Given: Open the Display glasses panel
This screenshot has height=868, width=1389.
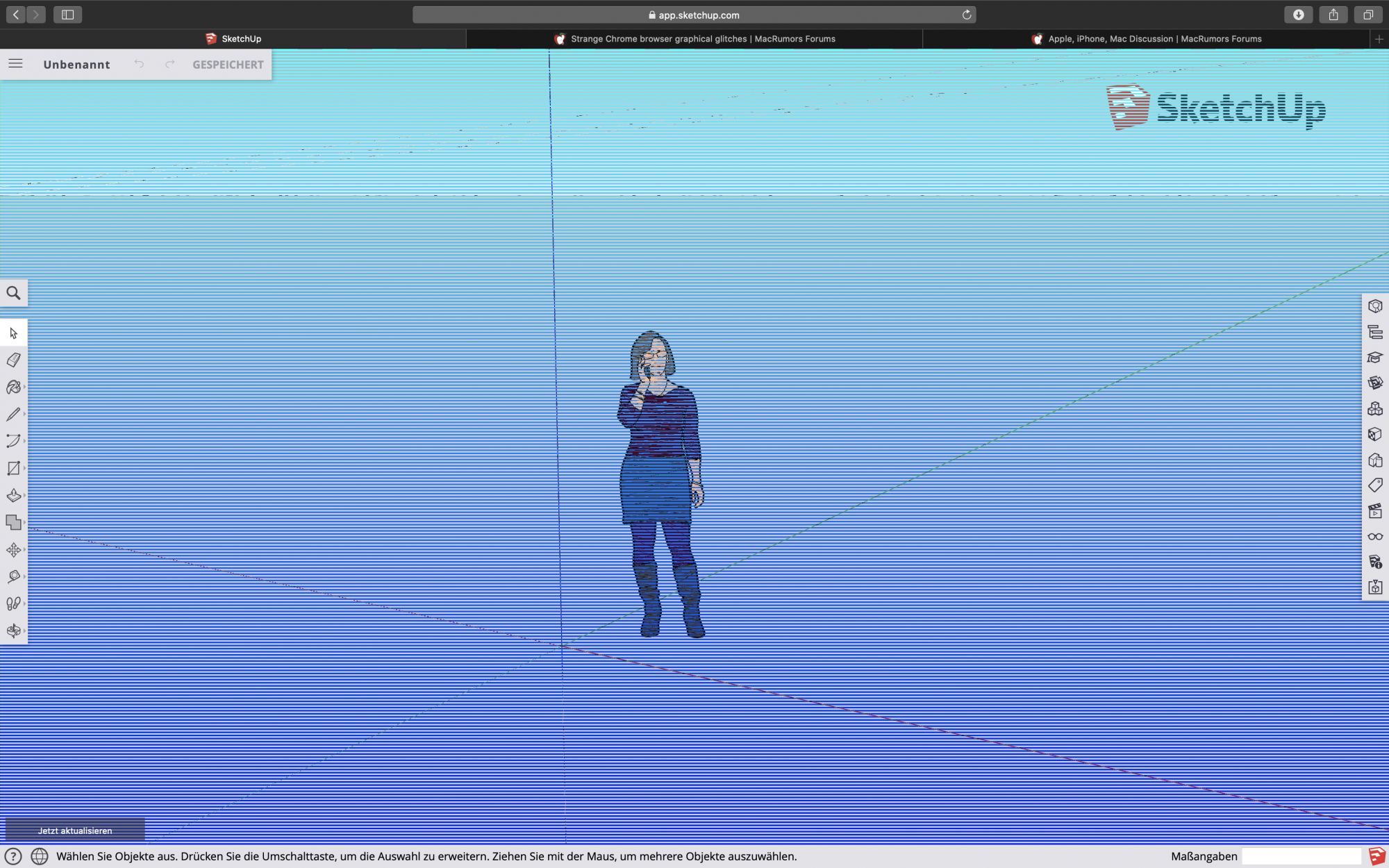Looking at the screenshot, I should coord(1375,537).
